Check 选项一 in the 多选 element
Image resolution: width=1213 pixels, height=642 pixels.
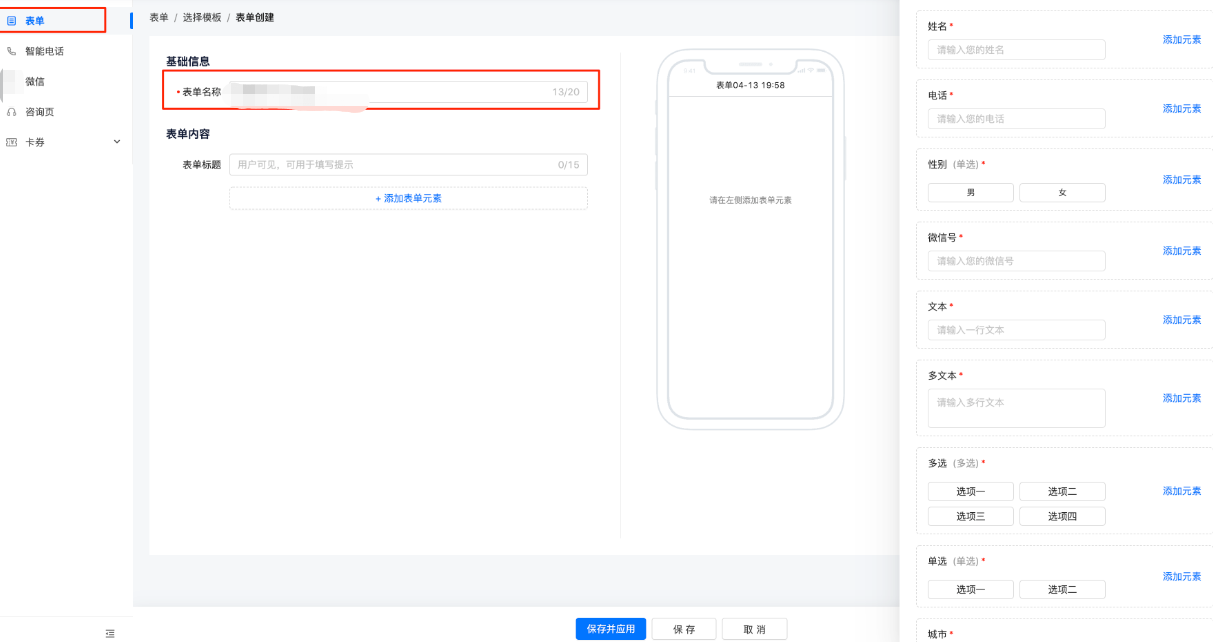969,491
